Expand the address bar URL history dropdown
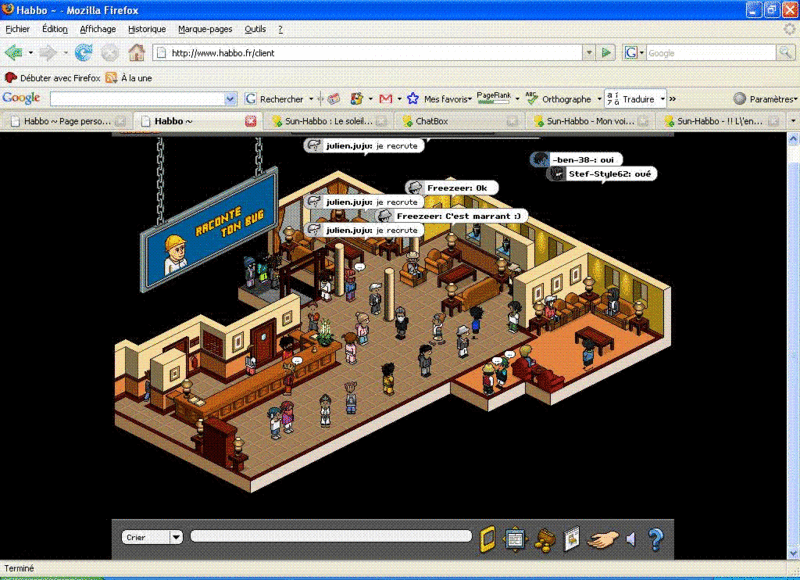800x580 pixels. (x=589, y=53)
